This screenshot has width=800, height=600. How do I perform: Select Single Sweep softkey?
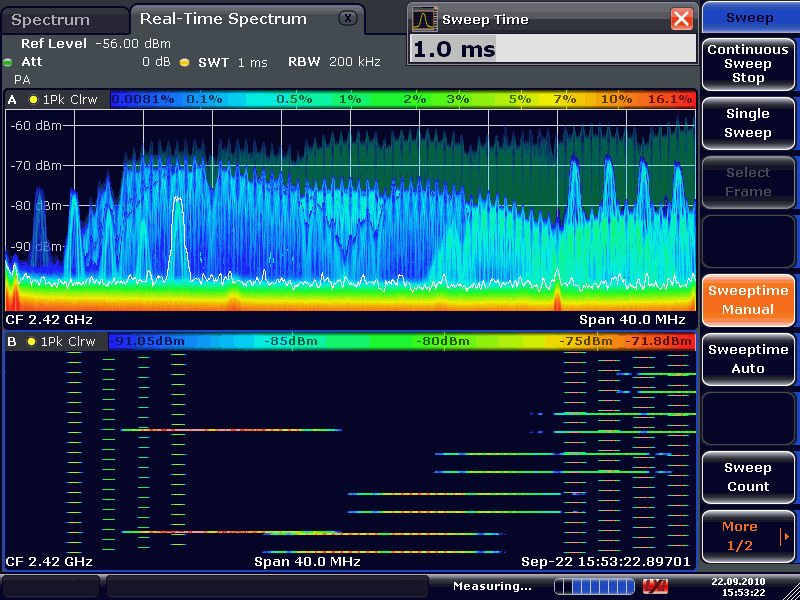pos(748,123)
